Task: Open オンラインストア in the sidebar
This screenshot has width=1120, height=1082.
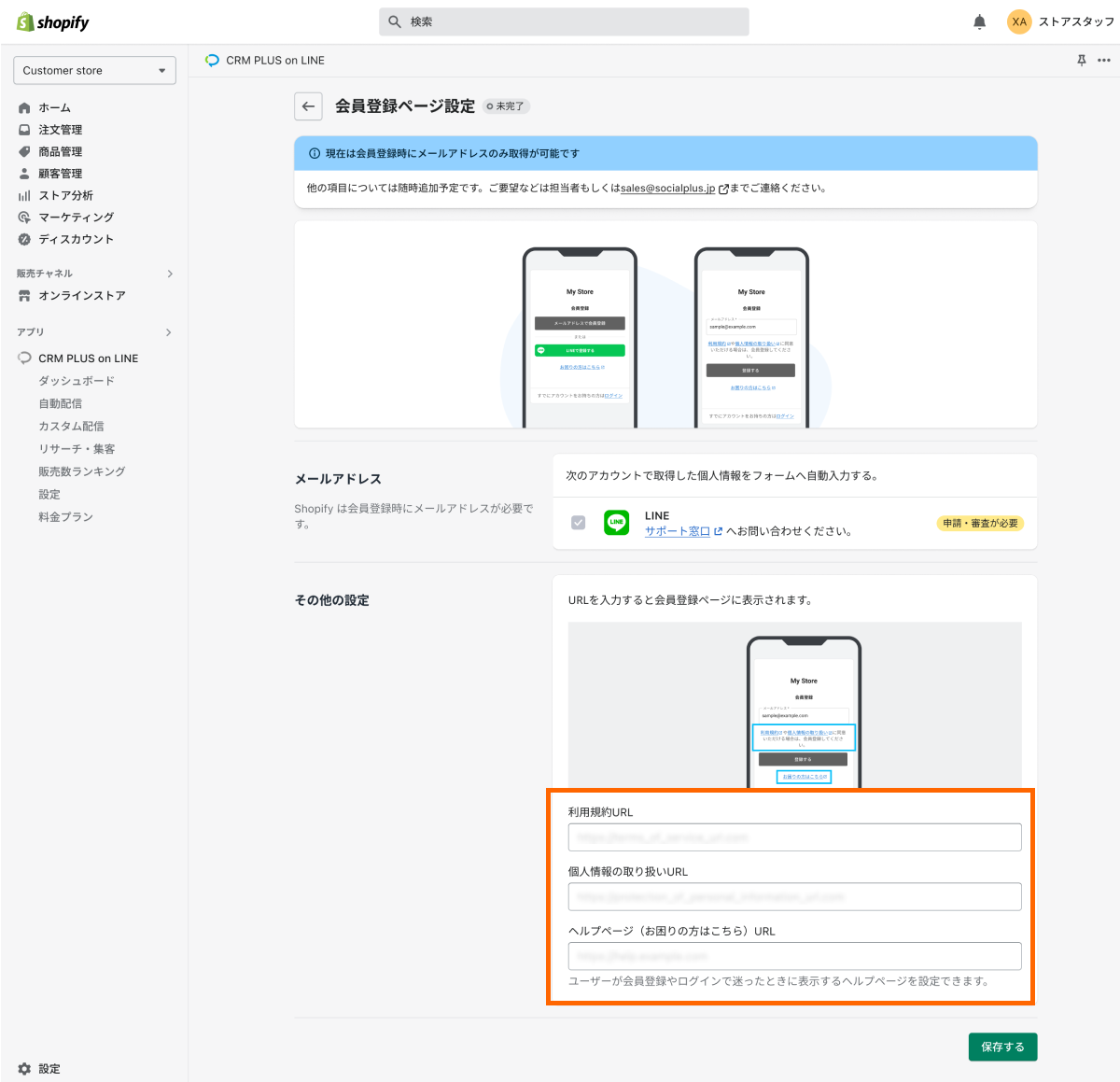Action: [x=82, y=295]
